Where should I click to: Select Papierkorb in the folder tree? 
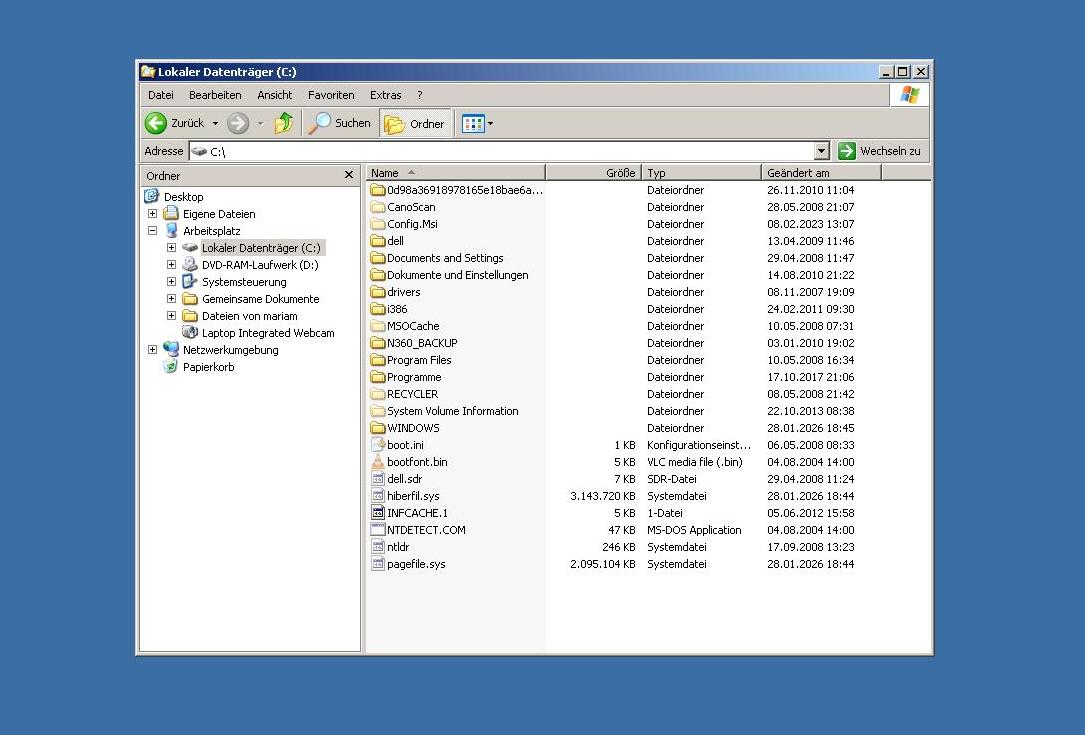208,367
